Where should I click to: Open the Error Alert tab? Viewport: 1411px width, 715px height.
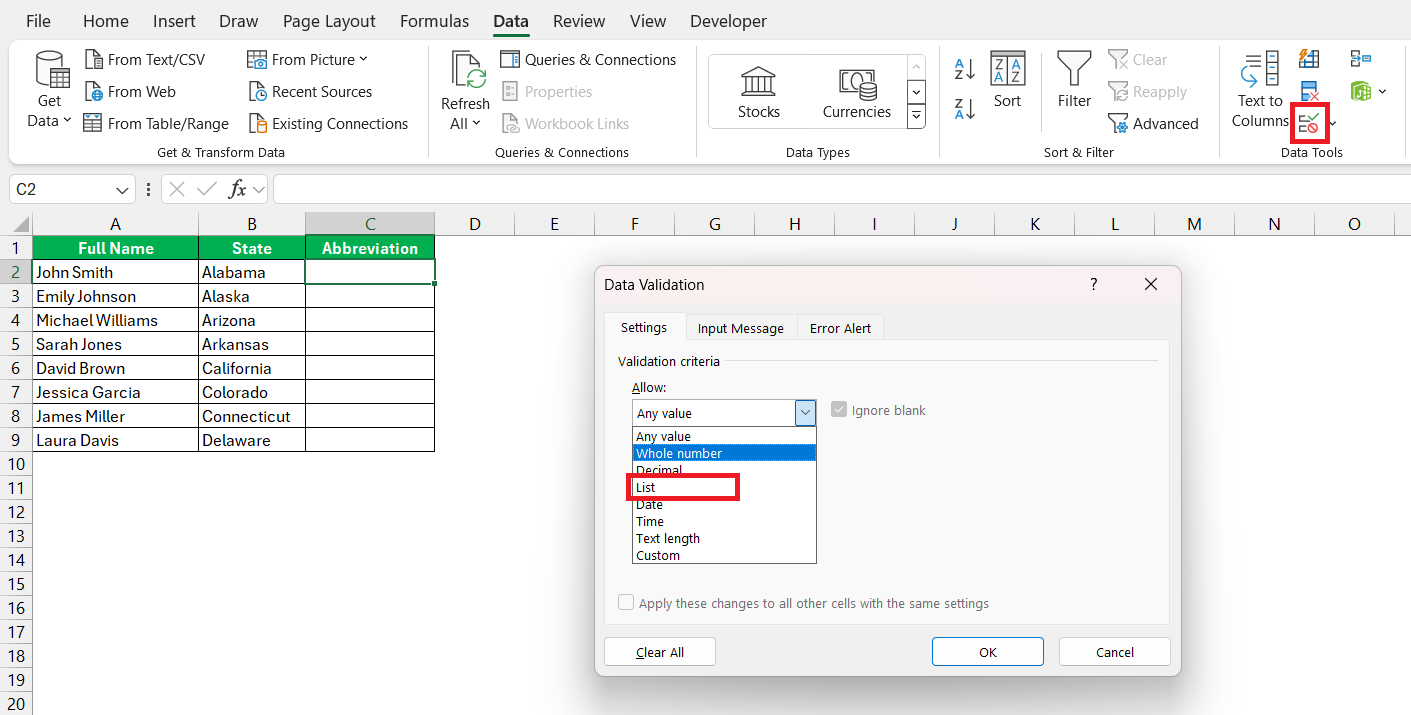[840, 328]
